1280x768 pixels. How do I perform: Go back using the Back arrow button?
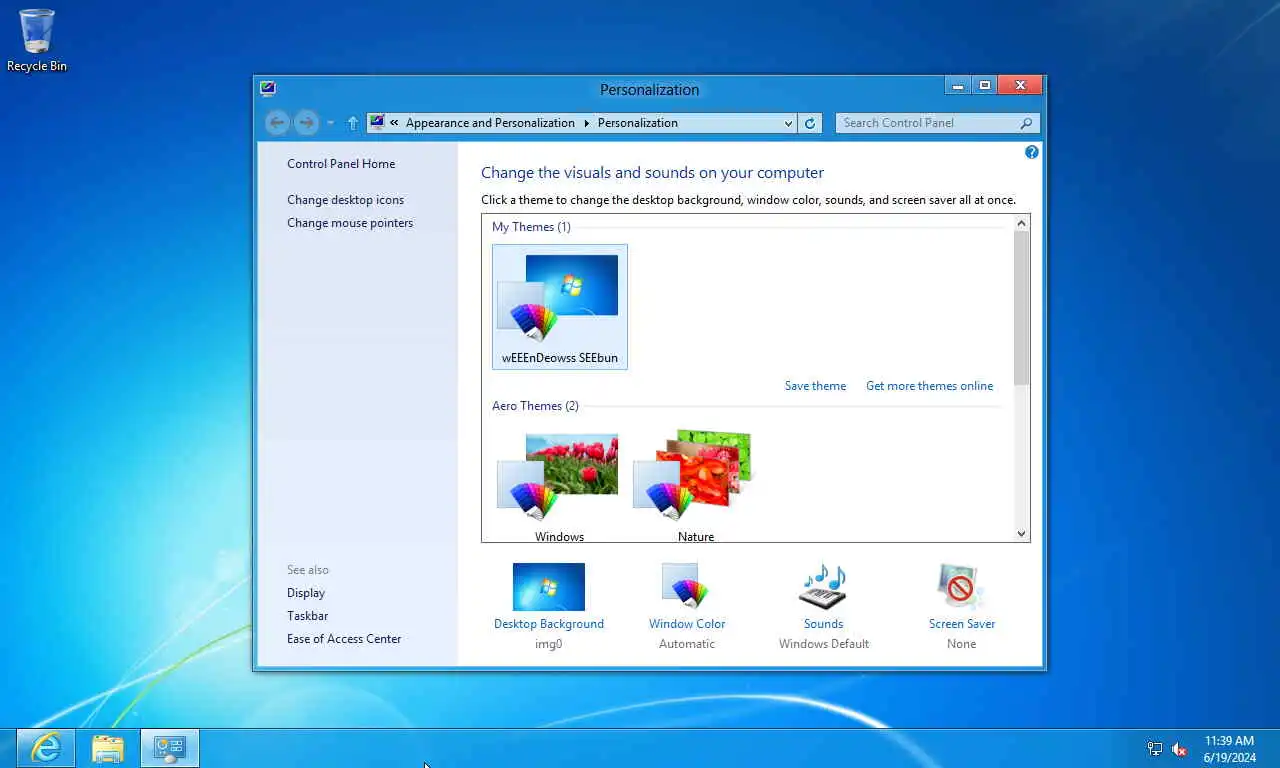[x=277, y=122]
